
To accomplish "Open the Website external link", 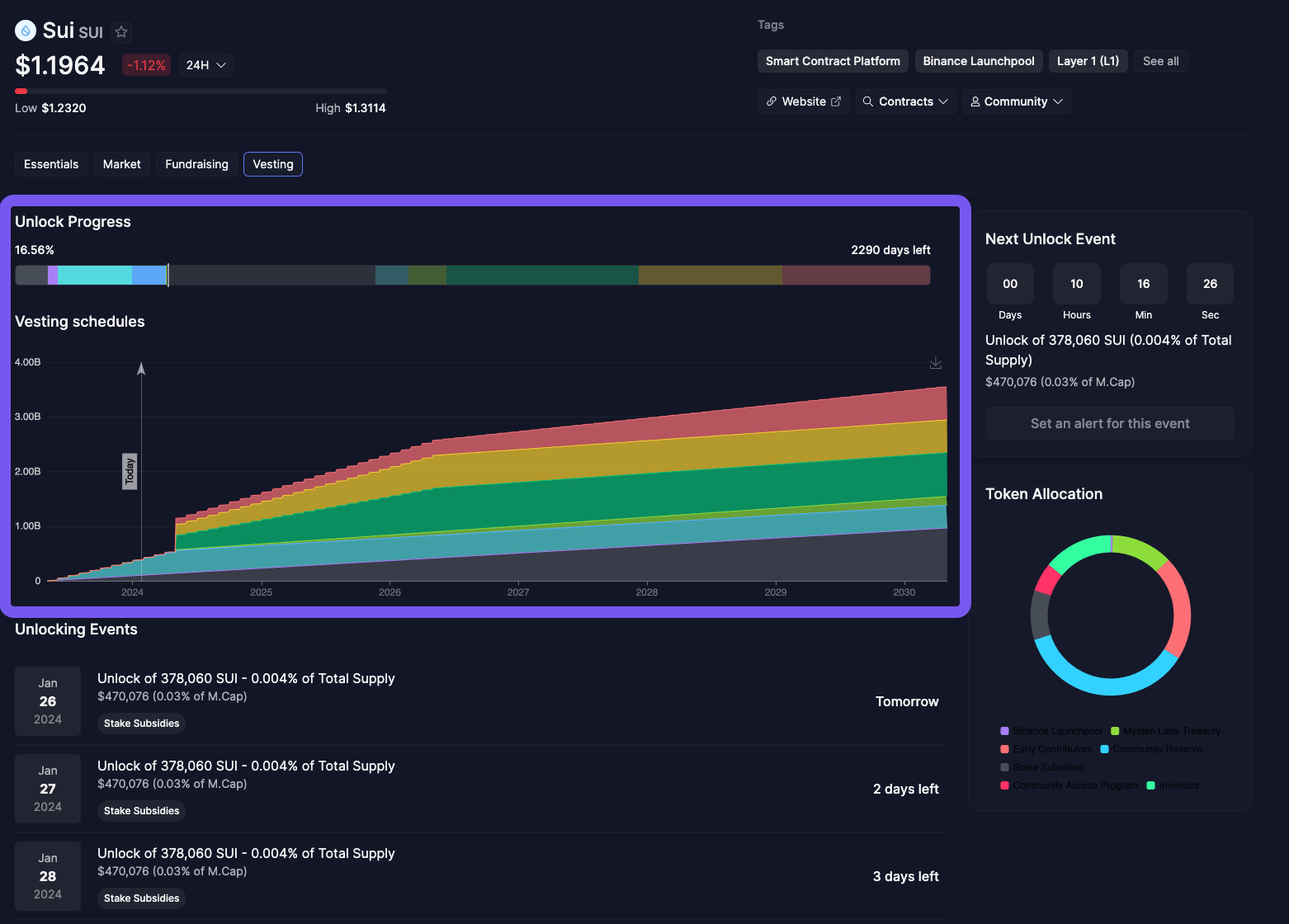I will pos(803,101).
